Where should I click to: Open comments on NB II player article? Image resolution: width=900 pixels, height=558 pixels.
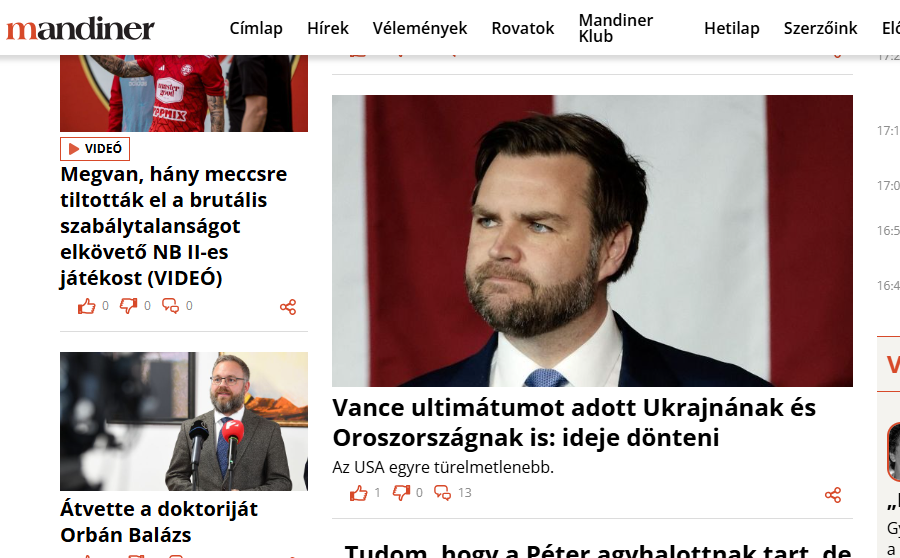click(170, 306)
